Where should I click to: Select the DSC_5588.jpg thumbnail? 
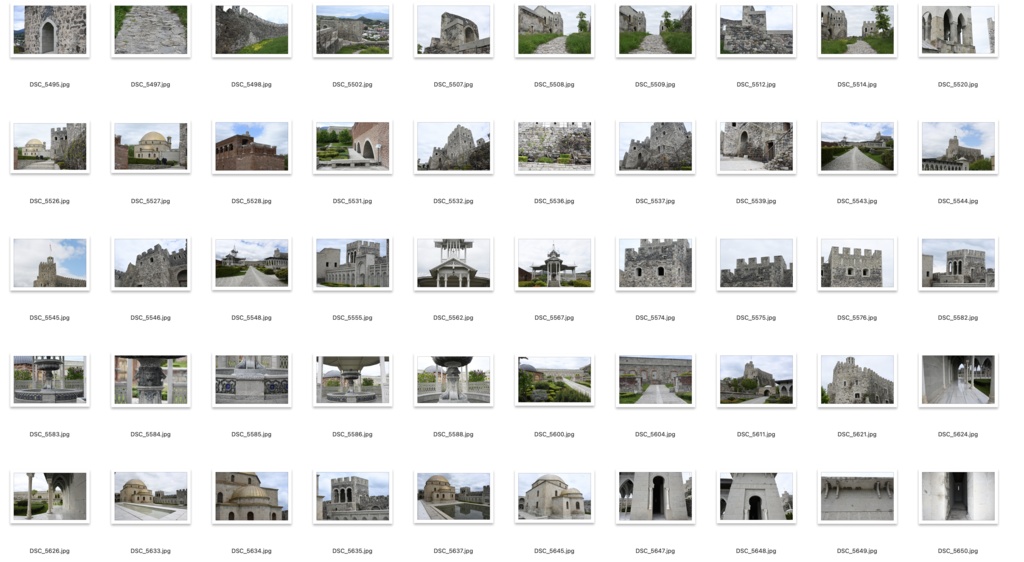[453, 380]
